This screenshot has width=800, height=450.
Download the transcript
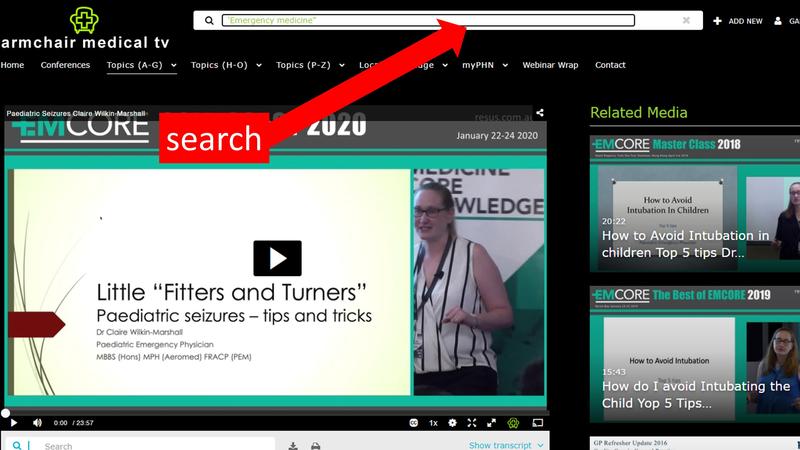point(293,445)
